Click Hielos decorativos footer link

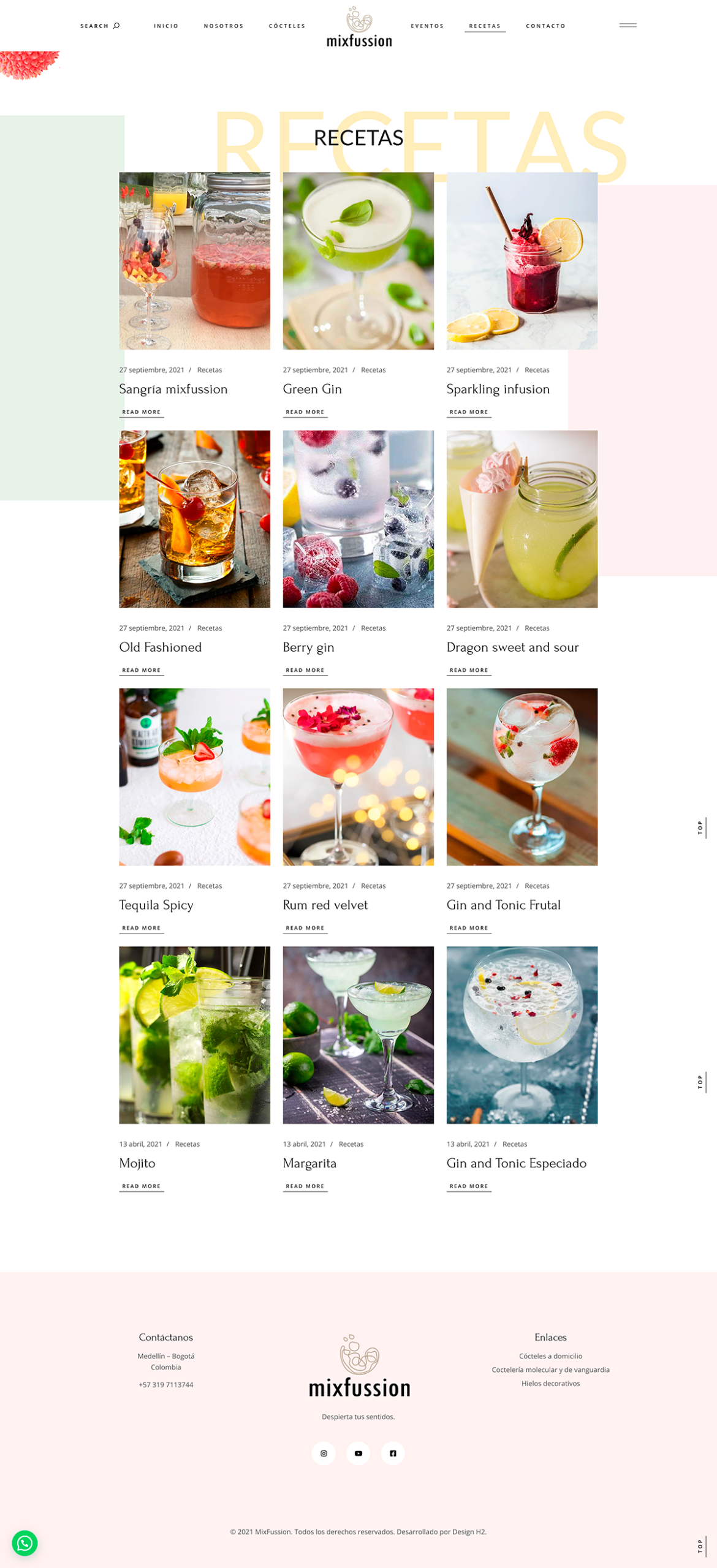[550, 1383]
